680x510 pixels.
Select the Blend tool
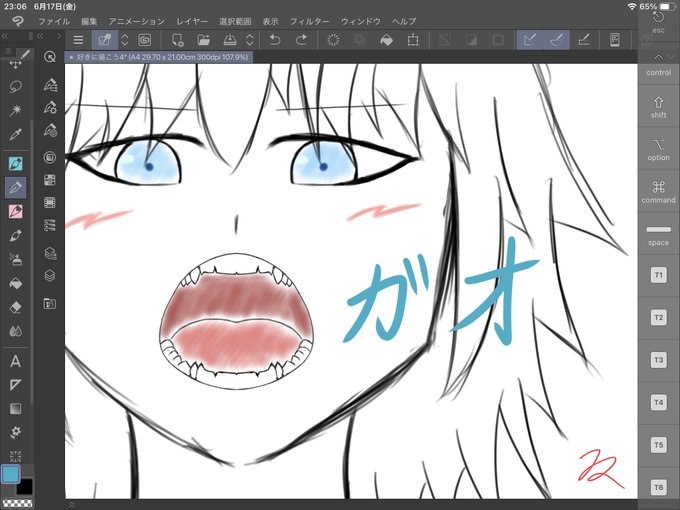tap(16, 331)
